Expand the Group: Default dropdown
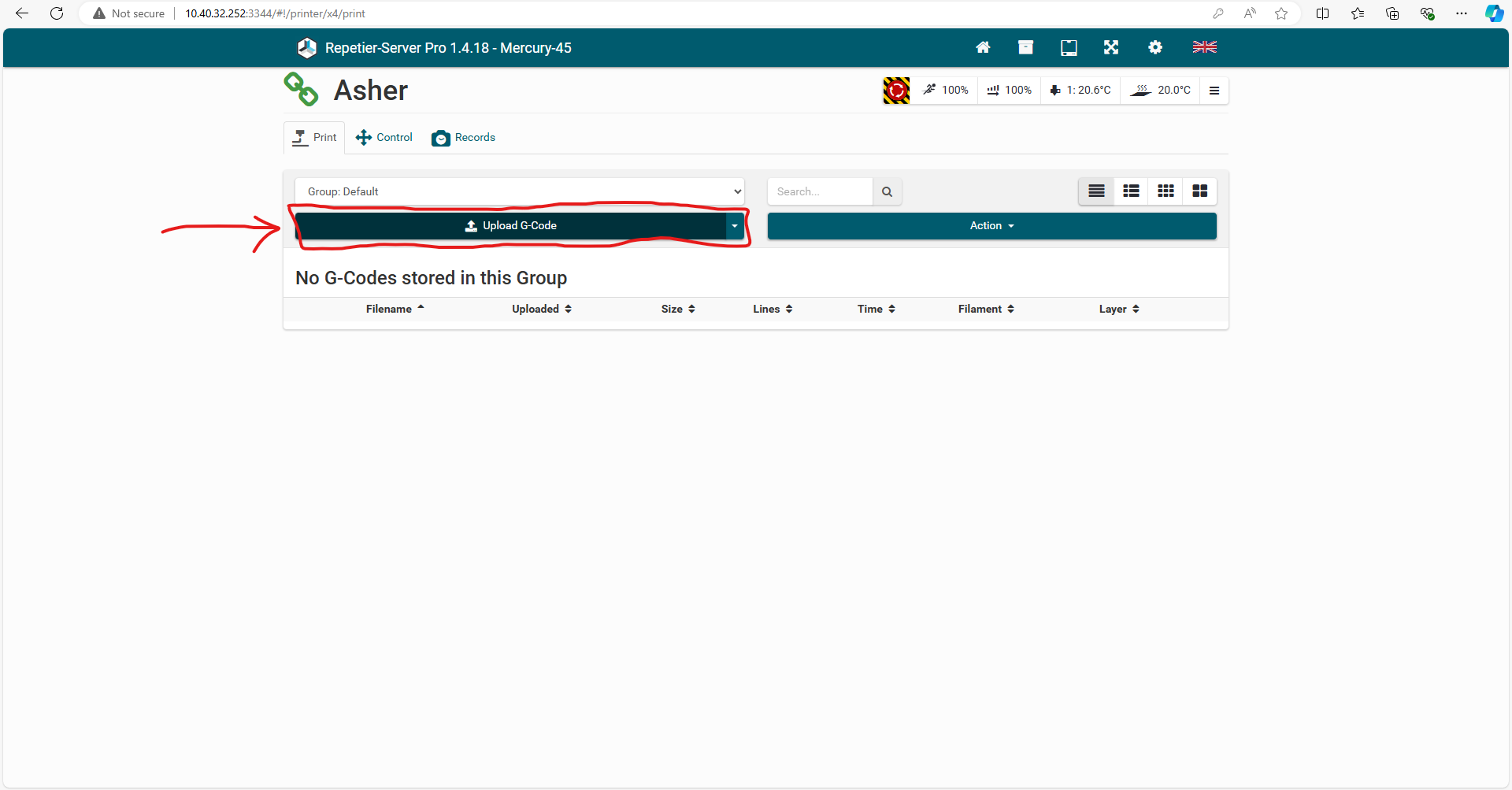This screenshot has width=1512, height=790. (x=520, y=191)
